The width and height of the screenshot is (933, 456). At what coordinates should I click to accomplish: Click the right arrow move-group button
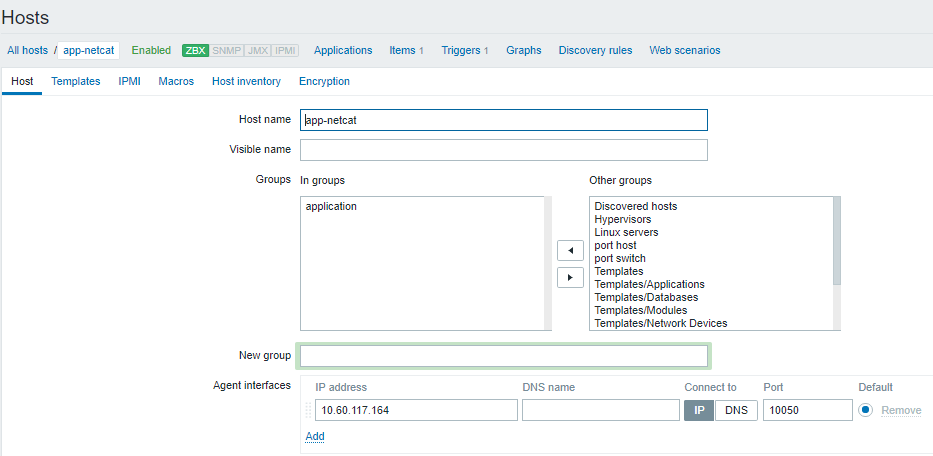click(570, 277)
